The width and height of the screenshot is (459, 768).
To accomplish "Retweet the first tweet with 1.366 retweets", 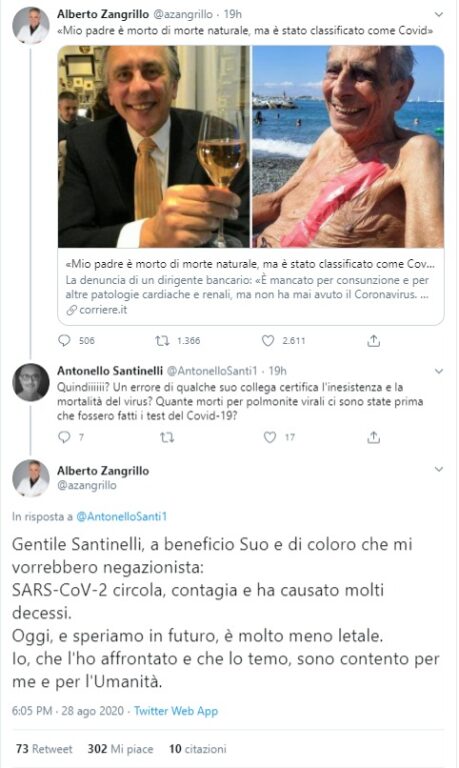I will (162, 340).
